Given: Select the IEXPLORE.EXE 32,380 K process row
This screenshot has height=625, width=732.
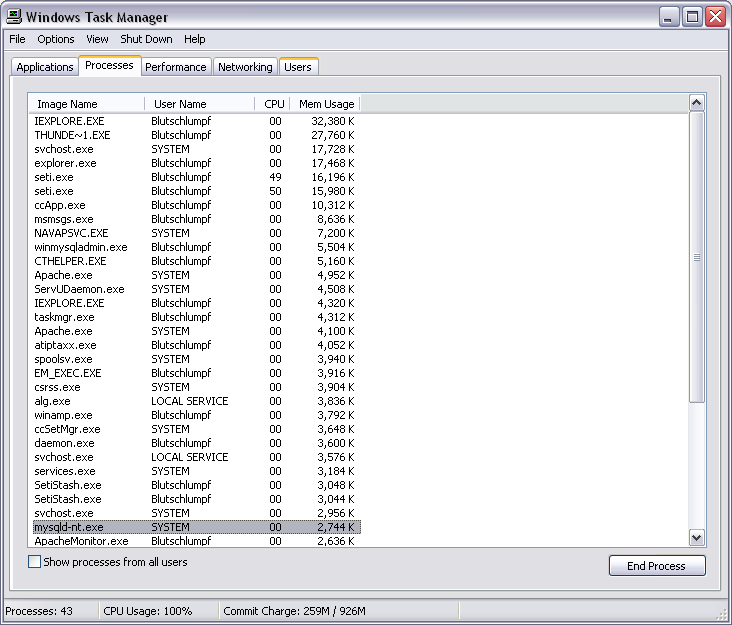Looking at the screenshot, I should tap(196, 121).
